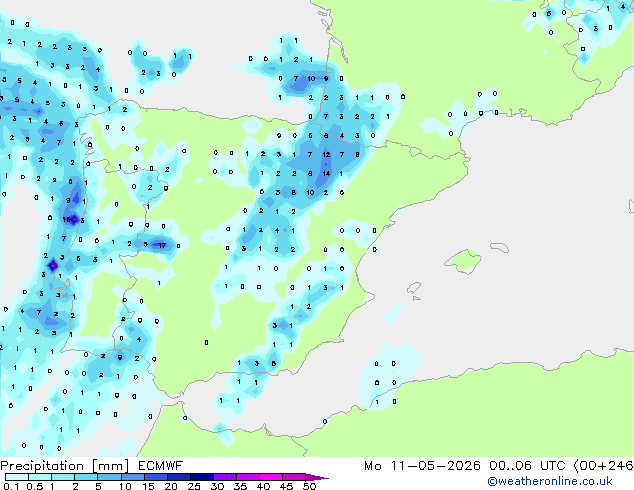Viewport: 634px width, 490px height.
Task: Click the legend swatch between 2 and 5
Action: coord(87,477)
